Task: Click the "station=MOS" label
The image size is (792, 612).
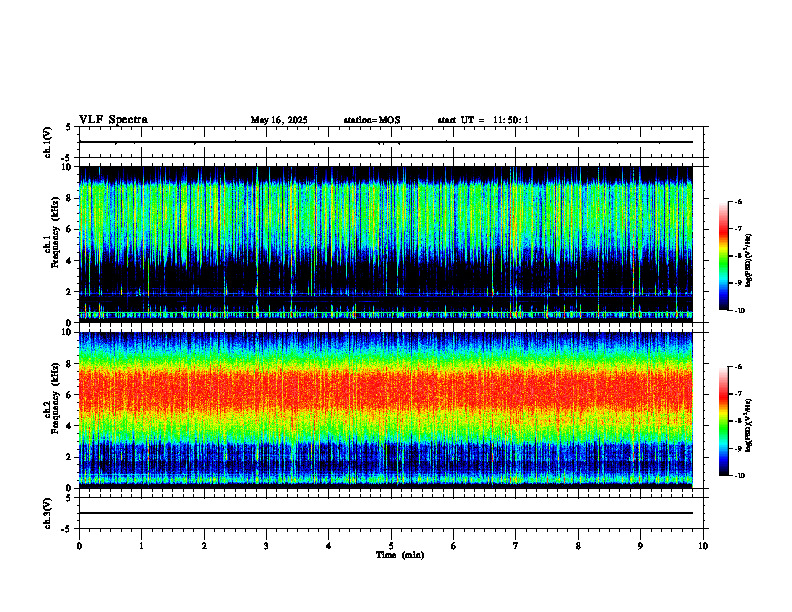Action: [372, 120]
